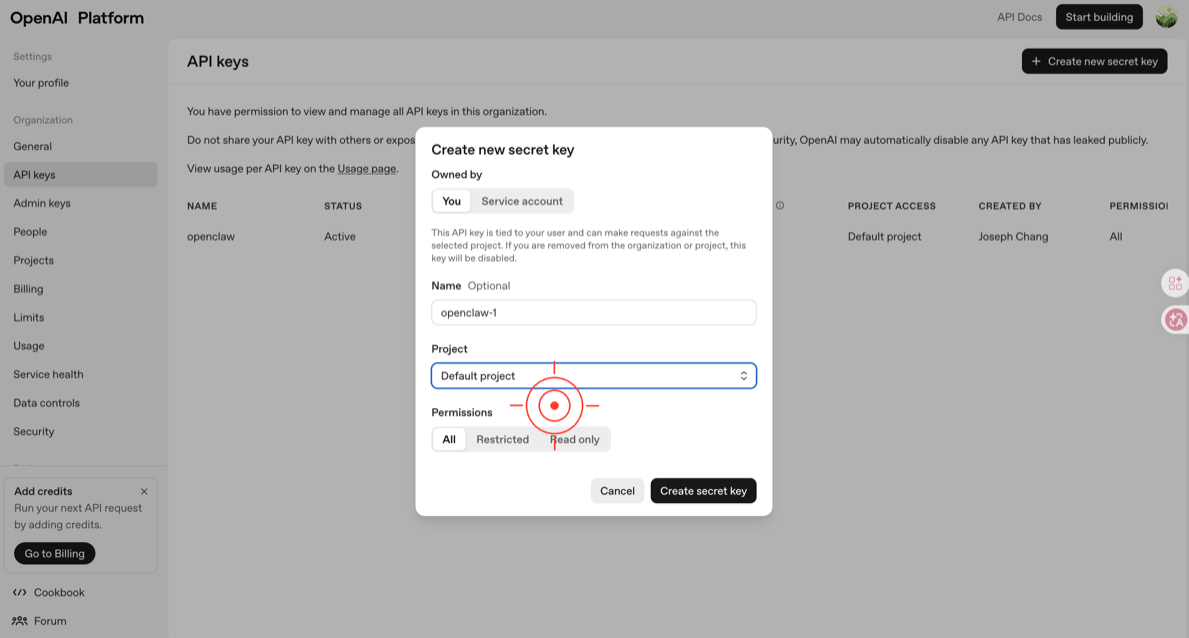Screen dimensions: 1189x638
Task: Open the Usage page link
Action: [366, 169]
